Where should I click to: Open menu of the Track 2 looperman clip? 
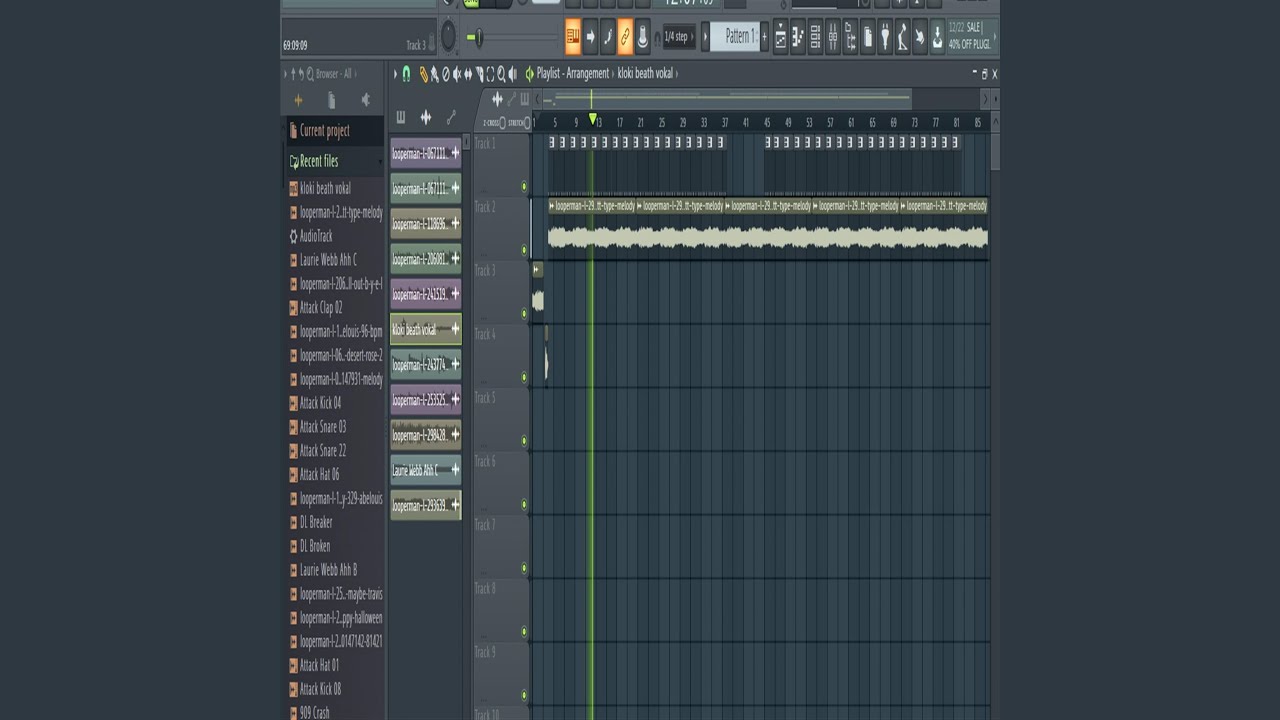tap(552, 206)
